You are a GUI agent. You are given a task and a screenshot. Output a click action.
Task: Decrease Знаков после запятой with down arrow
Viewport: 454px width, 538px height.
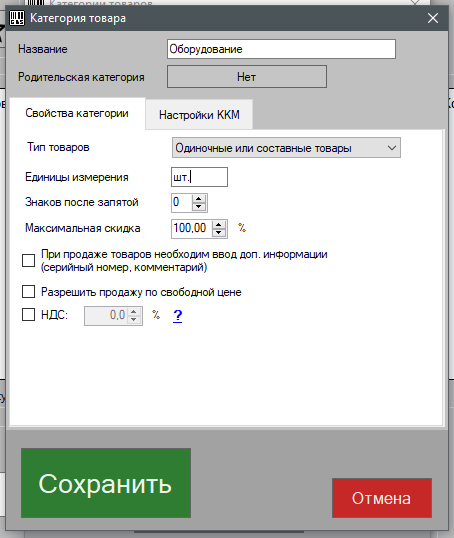199,206
